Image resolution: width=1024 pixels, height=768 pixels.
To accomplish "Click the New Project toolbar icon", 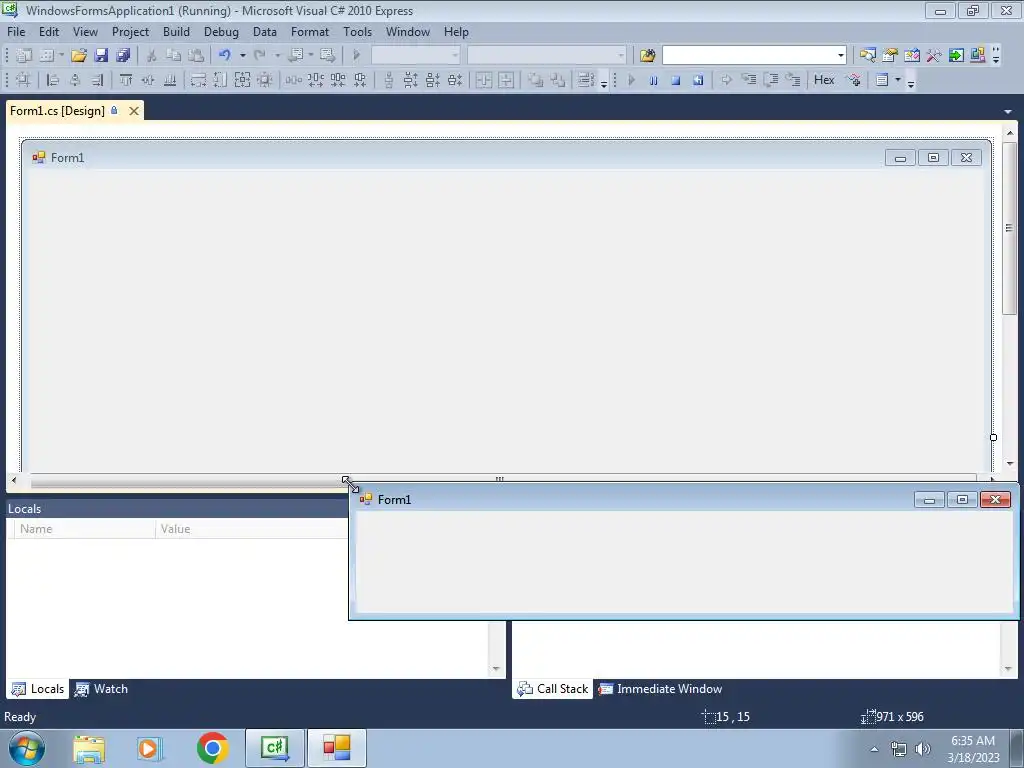I will (x=24, y=56).
